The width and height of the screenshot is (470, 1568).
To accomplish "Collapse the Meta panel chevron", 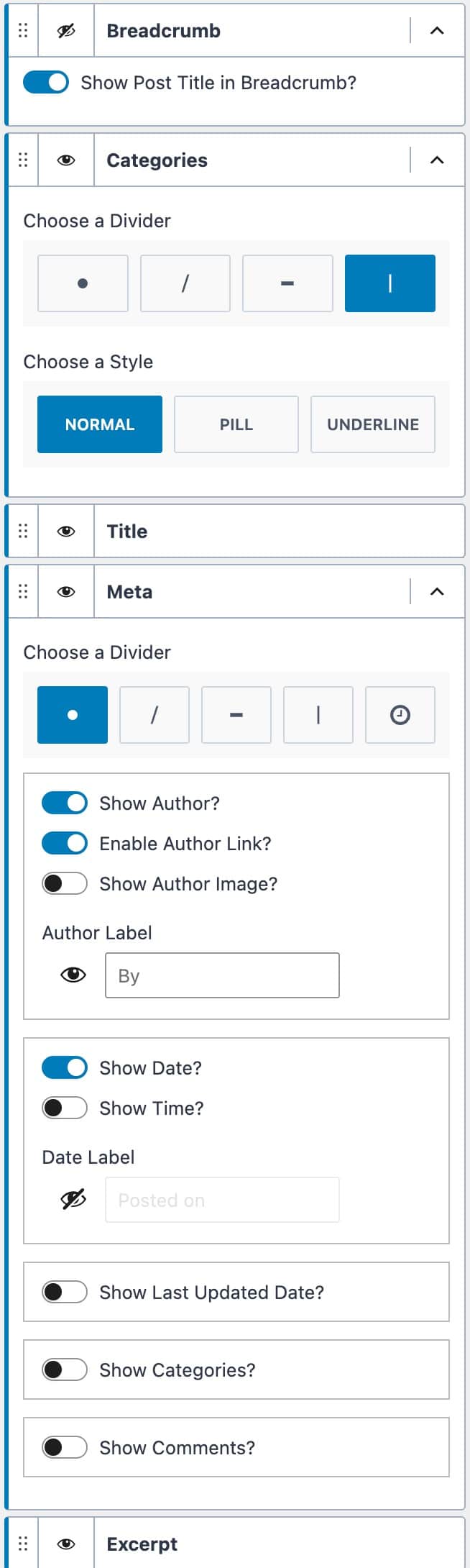I will click(437, 591).
